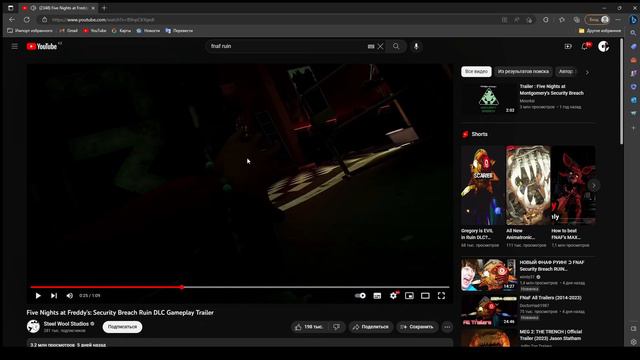This screenshot has width=640, height=360.
Task: Open on-screen keyboard icon in search box
Action: [371, 46]
